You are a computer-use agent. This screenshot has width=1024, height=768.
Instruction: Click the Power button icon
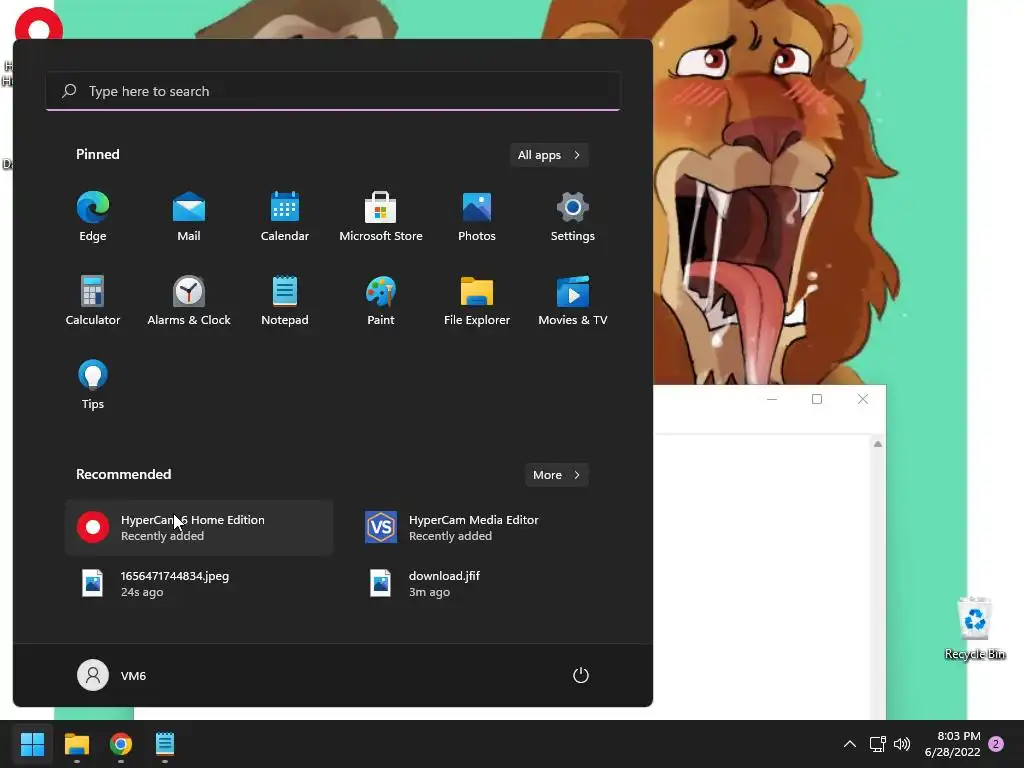581,675
